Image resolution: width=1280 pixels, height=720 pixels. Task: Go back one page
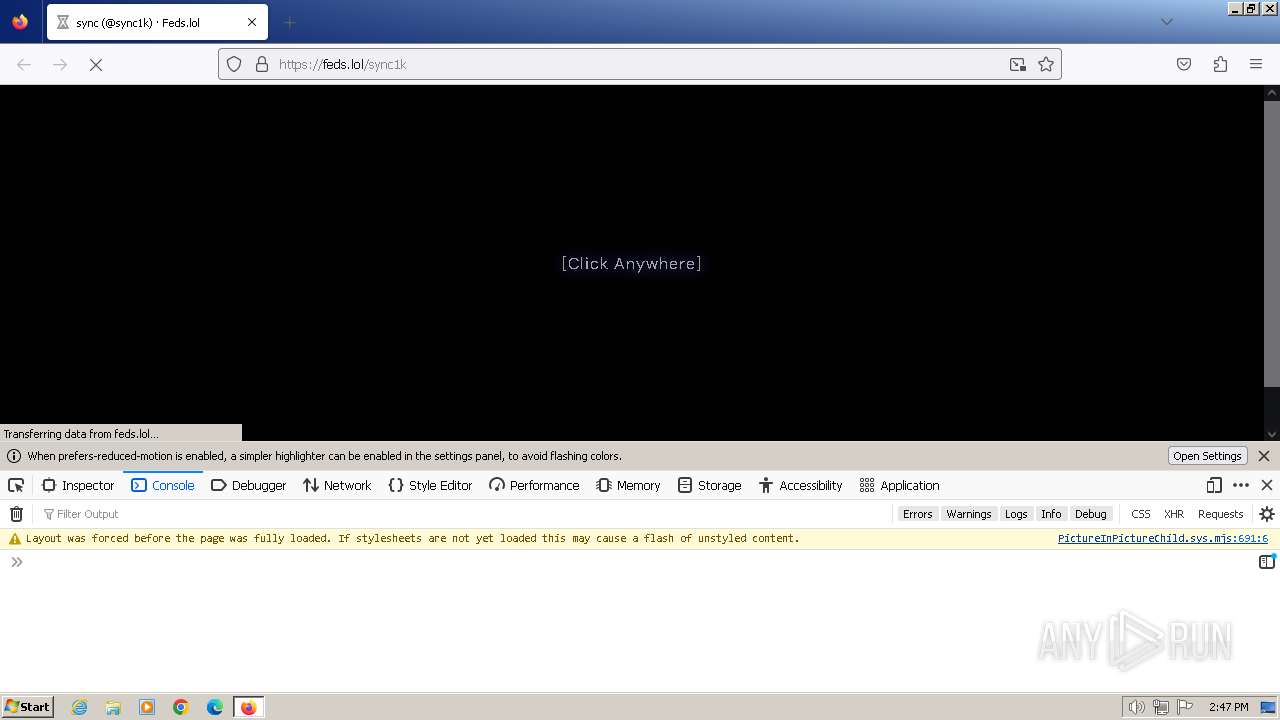tap(24, 64)
